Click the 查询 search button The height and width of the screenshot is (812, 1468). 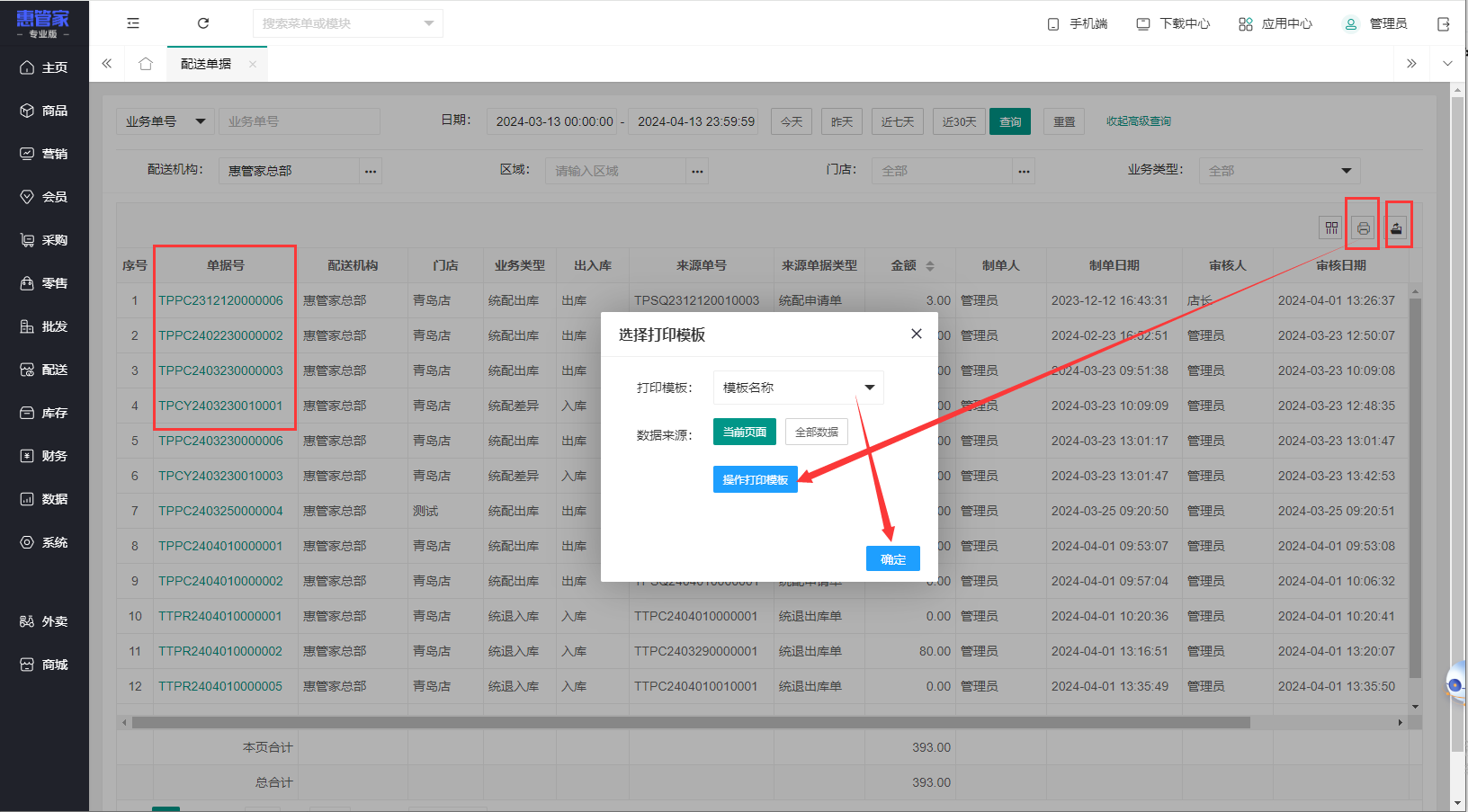point(1010,121)
